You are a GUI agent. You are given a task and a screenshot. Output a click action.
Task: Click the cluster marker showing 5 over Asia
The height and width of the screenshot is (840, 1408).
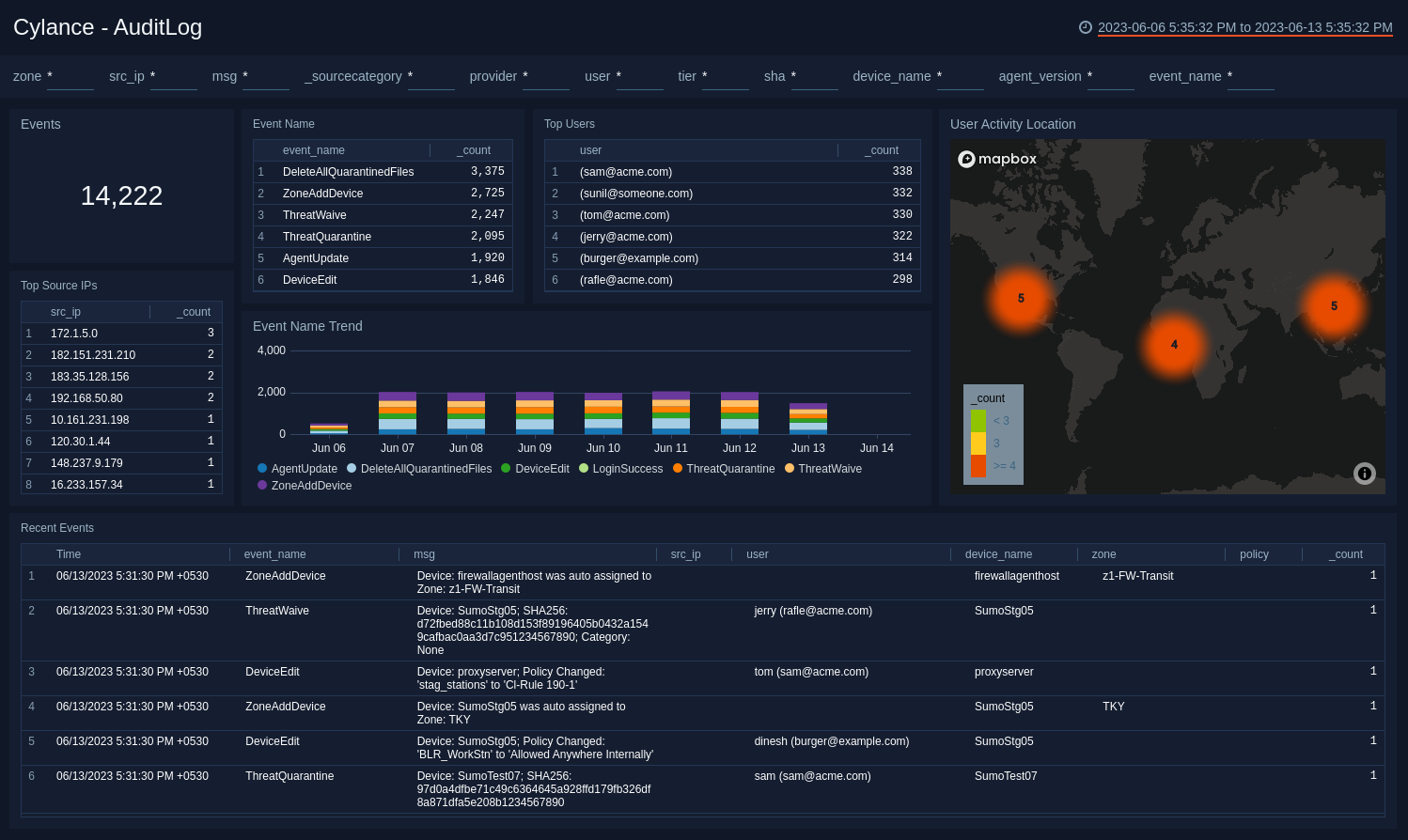coord(1332,305)
